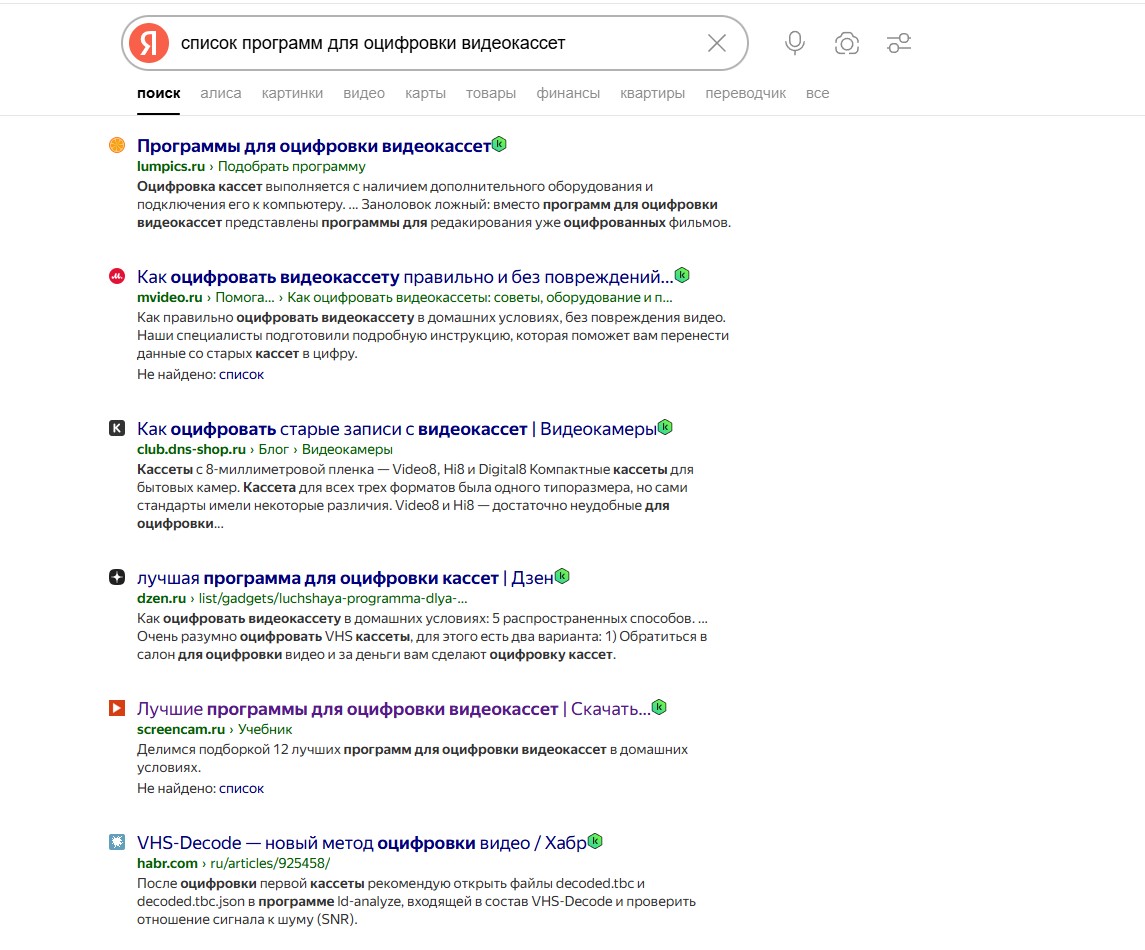
Task: Open breadcrumb Как оцифровать видеокассеты: советы
Action: coord(480,297)
